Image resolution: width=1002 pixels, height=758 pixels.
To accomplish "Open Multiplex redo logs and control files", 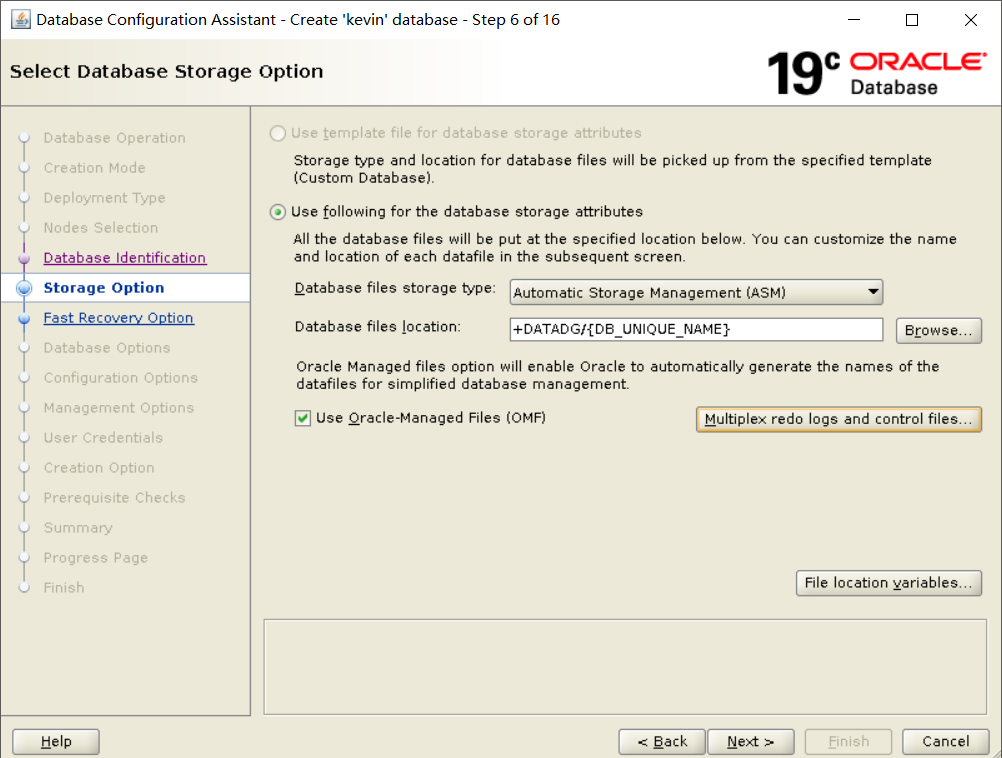I will tap(838, 419).
